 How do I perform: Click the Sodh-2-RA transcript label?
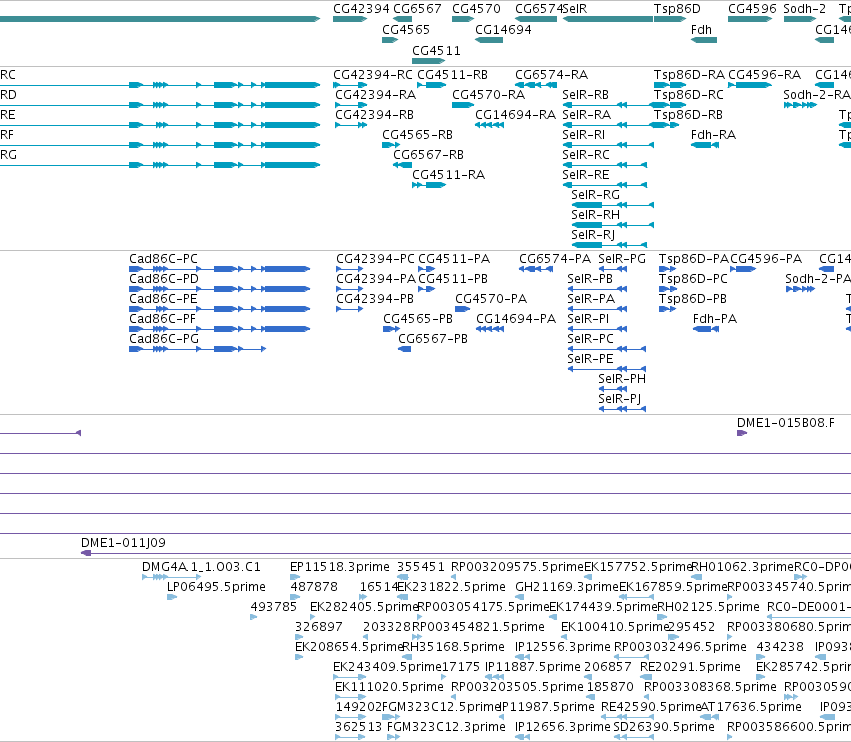tap(816, 95)
